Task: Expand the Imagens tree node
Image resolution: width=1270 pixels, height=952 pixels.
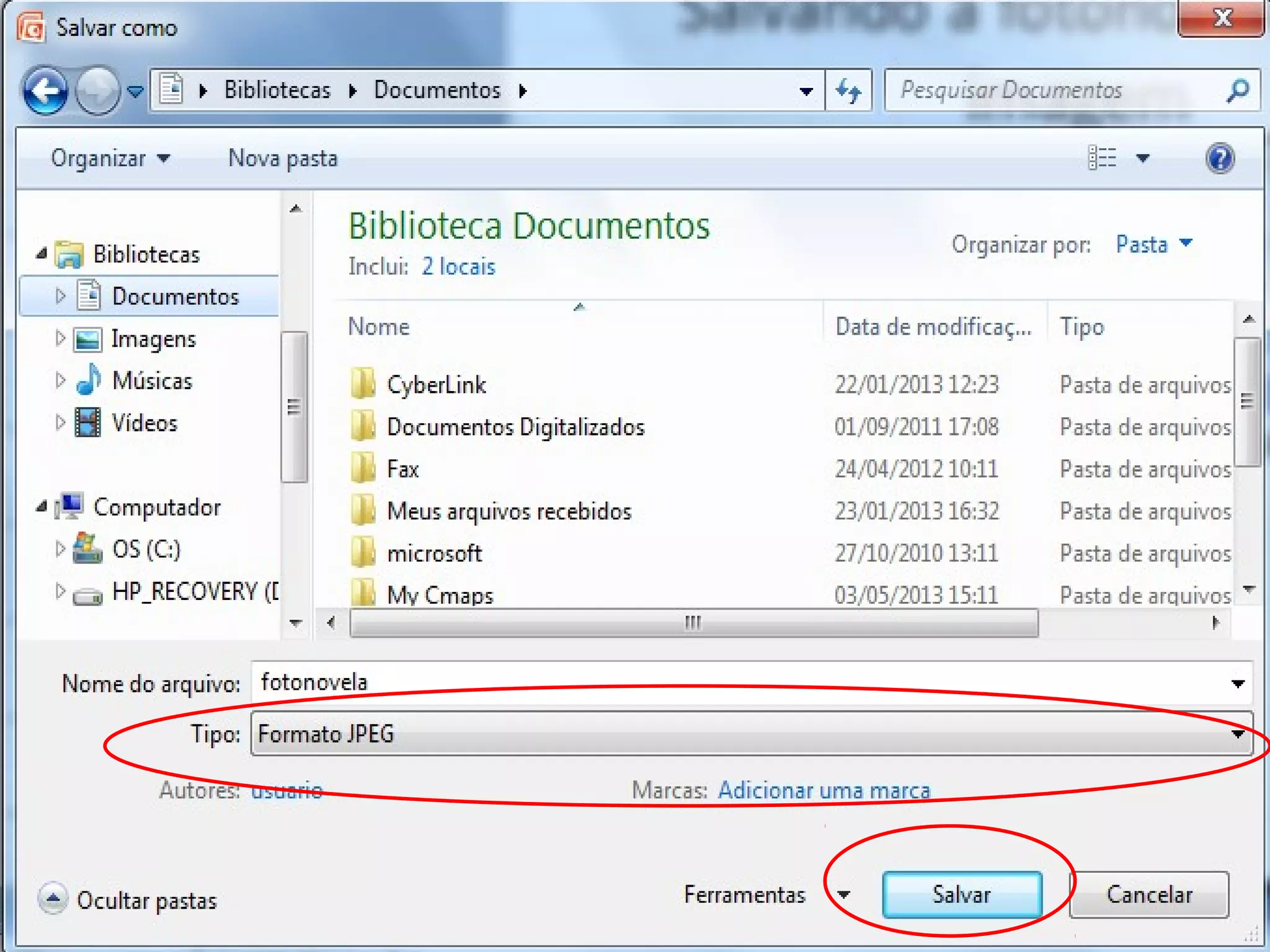Action: pyautogui.click(x=60, y=338)
